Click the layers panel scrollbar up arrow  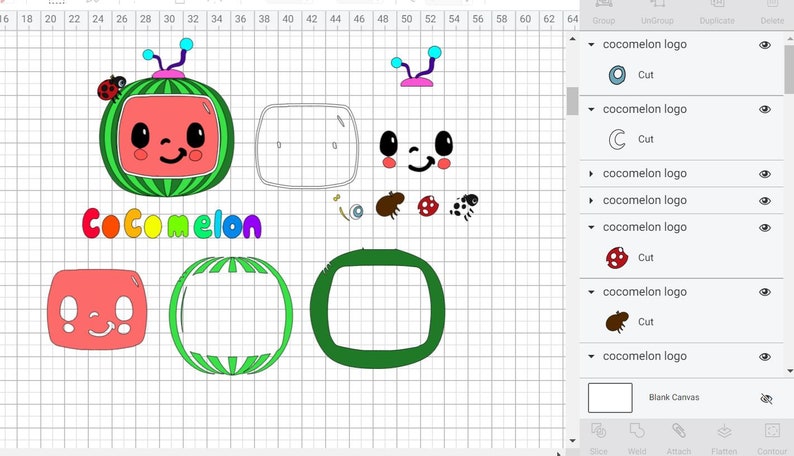(x=790, y=38)
